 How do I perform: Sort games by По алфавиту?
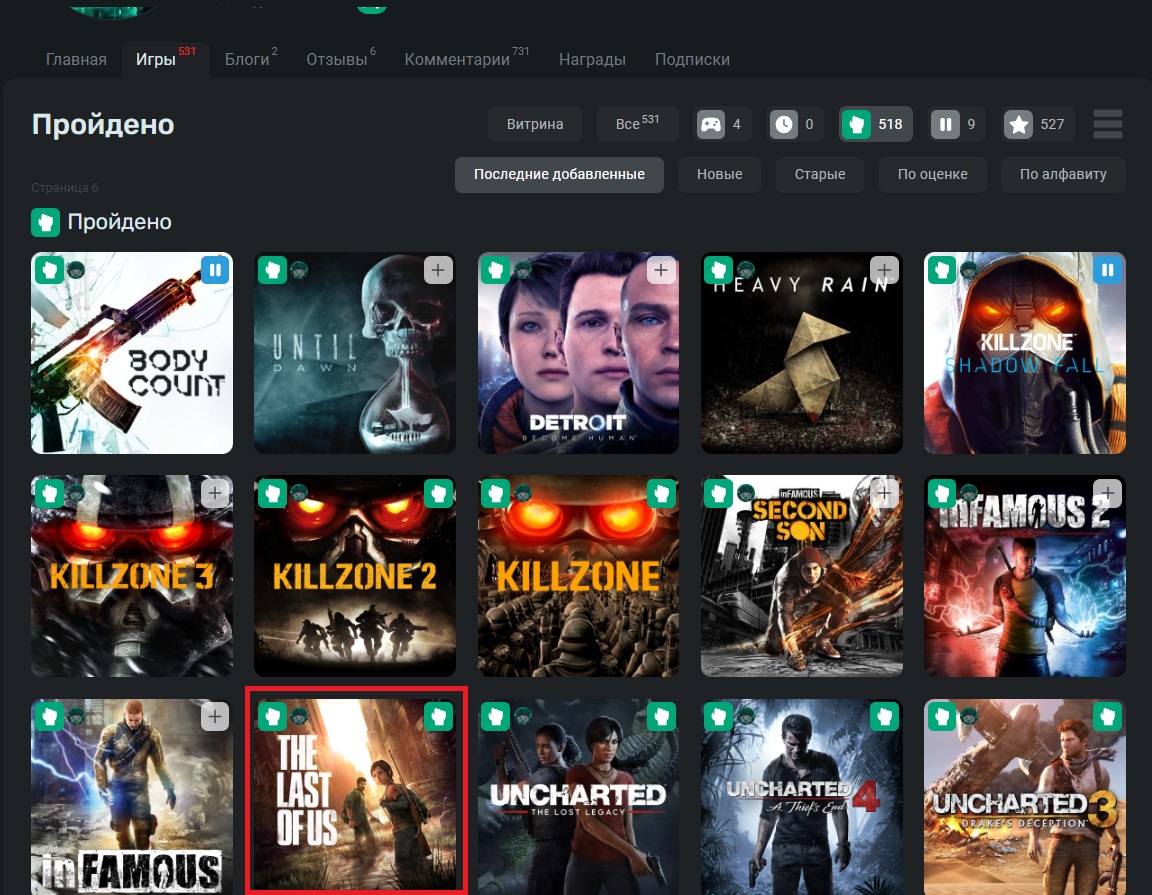coord(1063,175)
